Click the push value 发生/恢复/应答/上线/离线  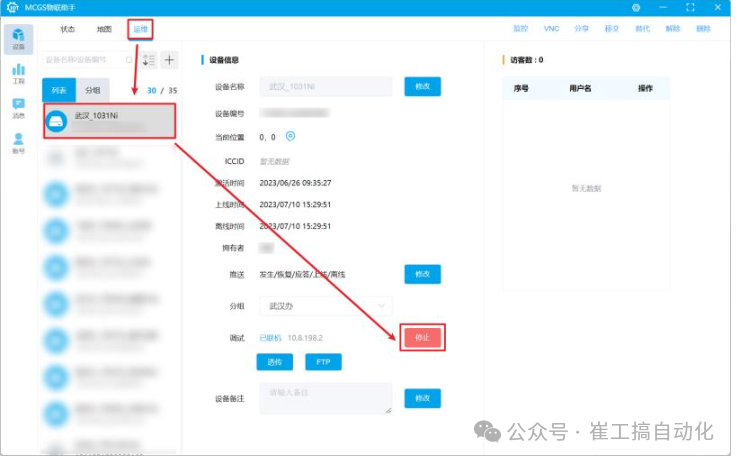pyautogui.click(x=302, y=274)
